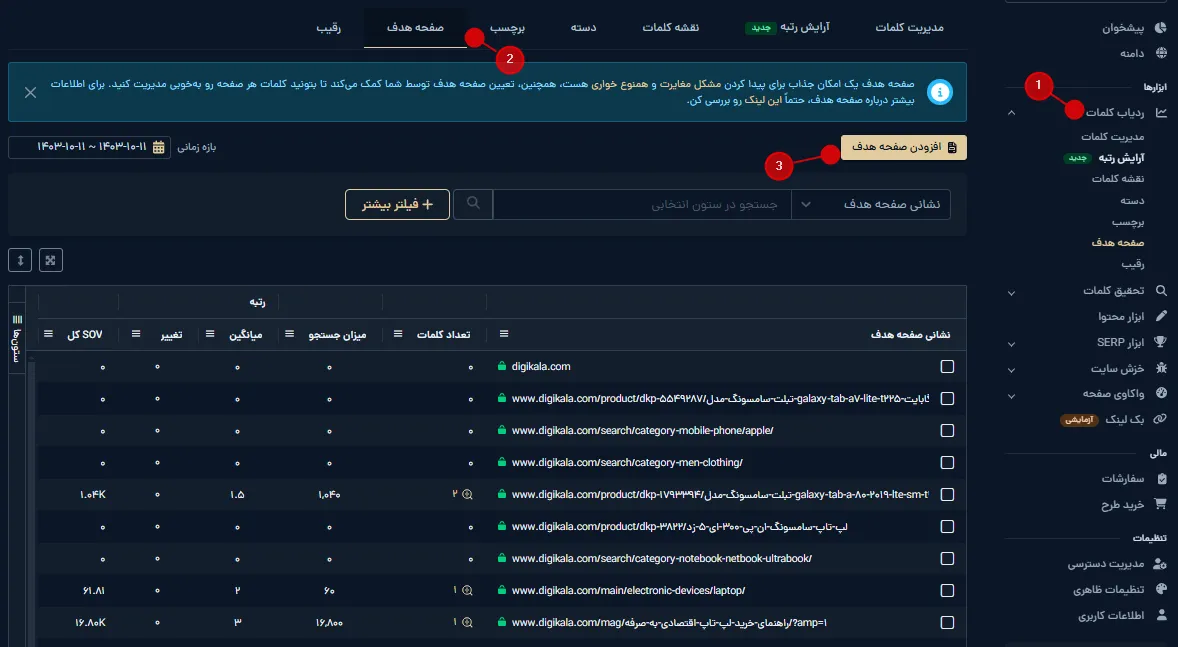The image size is (1178, 647).
Task: Click the مدیریت دسترسی user icon
Action: click(1161, 564)
